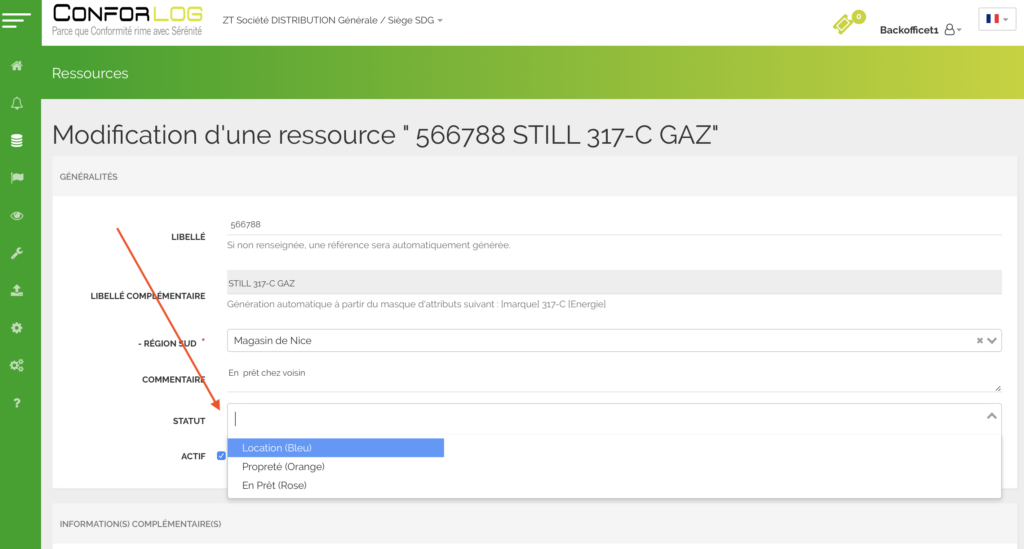Open notifications bell in sidebar
Screen dimensions: 1024x549
[x=17, y=103]
